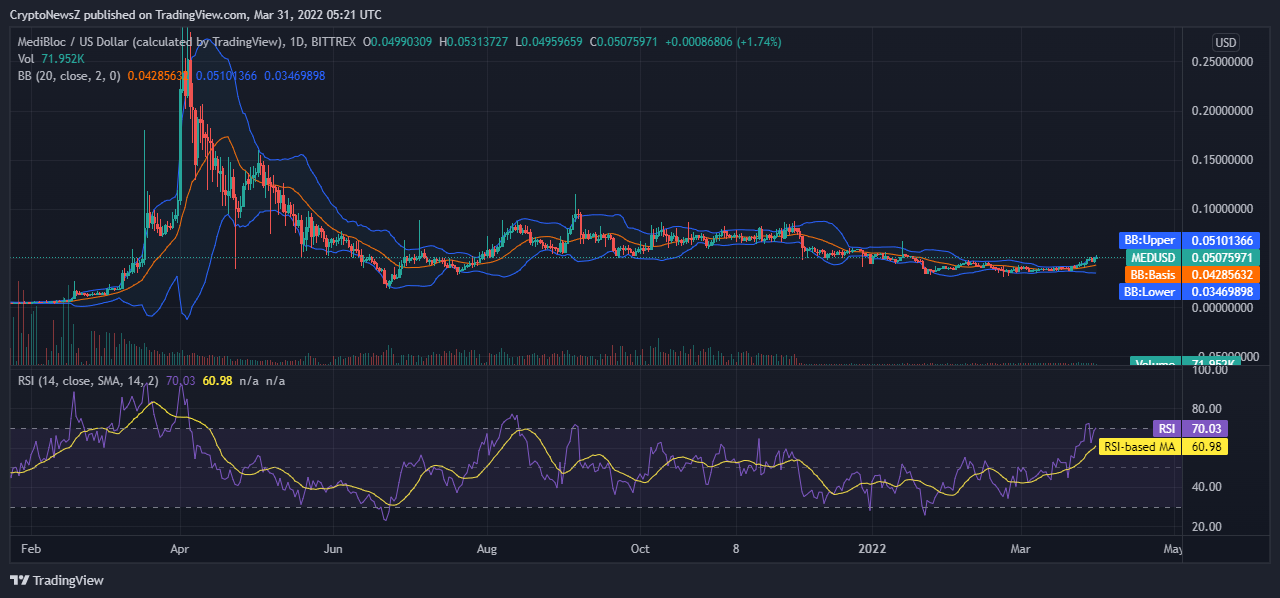This screenshot has width=1280, height=598.
Task: Select the Aug label on time axis
Action: [x=487, y=549]
